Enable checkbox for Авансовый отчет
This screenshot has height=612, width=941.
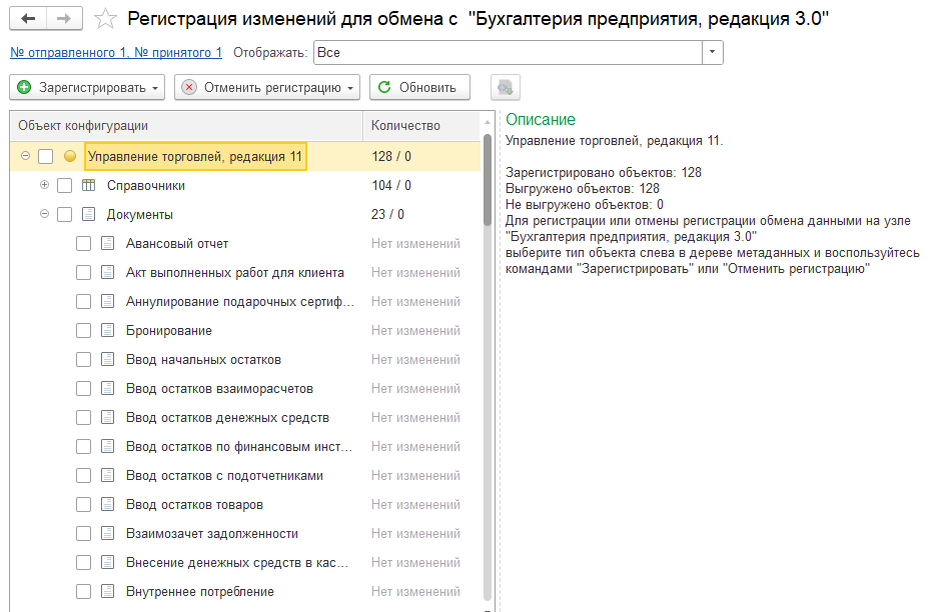pos(83,244)
